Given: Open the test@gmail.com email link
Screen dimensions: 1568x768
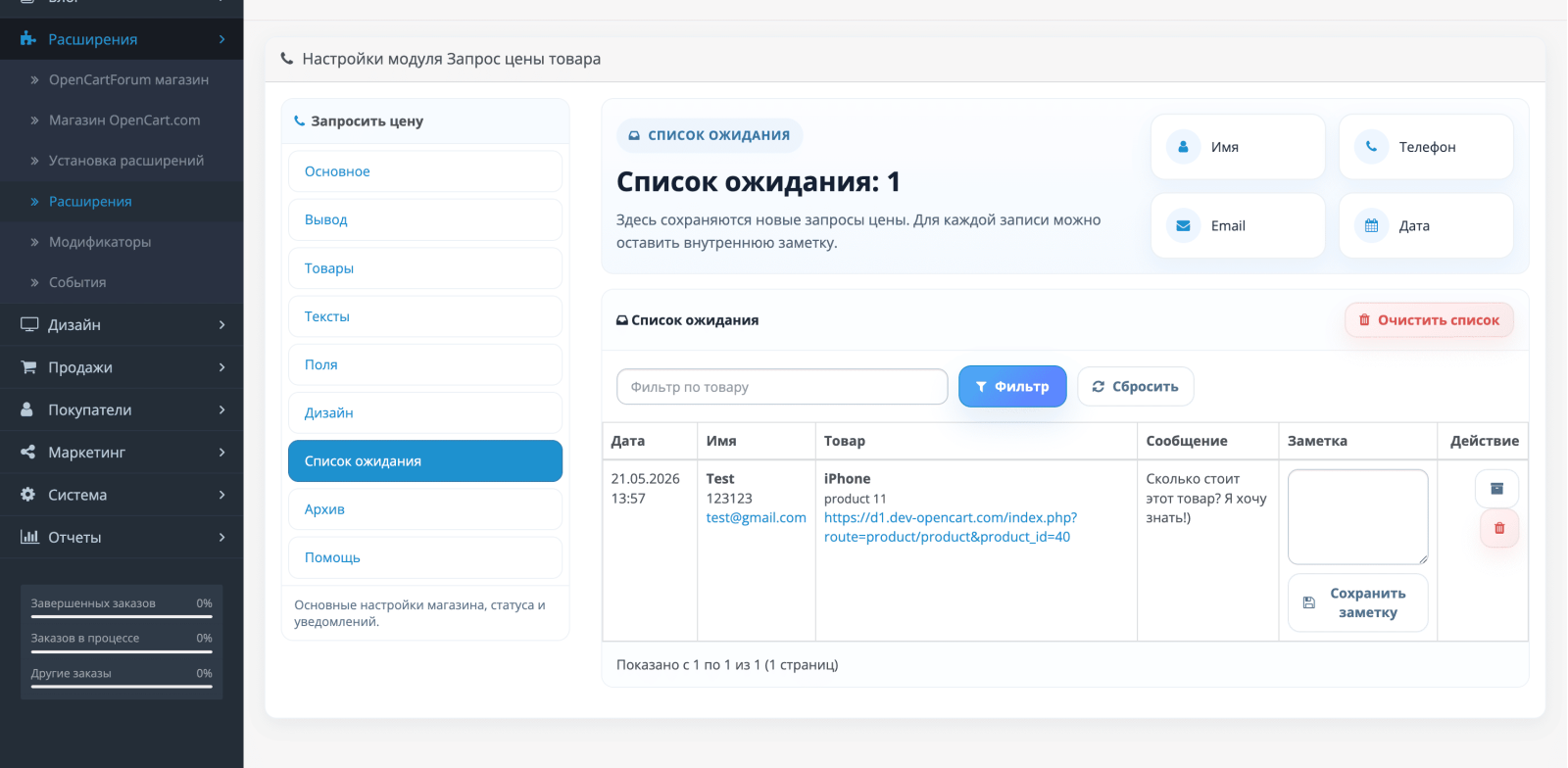Looking at the screenshot, I should click(x=757, y=517).
